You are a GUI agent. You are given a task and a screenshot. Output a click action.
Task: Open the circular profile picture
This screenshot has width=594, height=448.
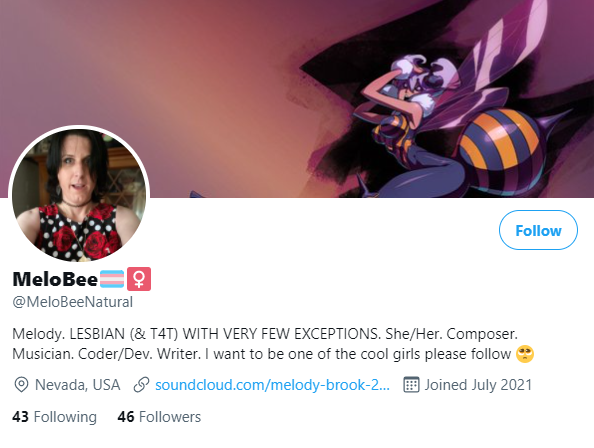79,195
